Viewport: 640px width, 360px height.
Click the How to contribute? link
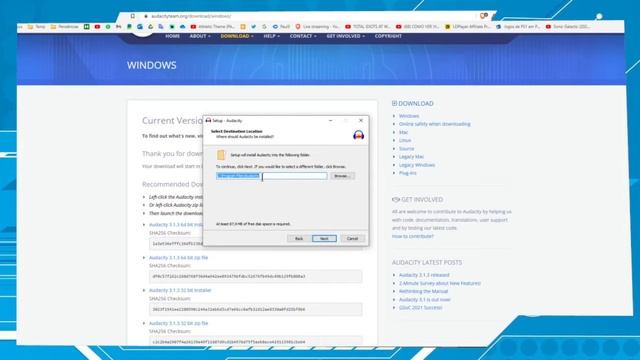413,236
